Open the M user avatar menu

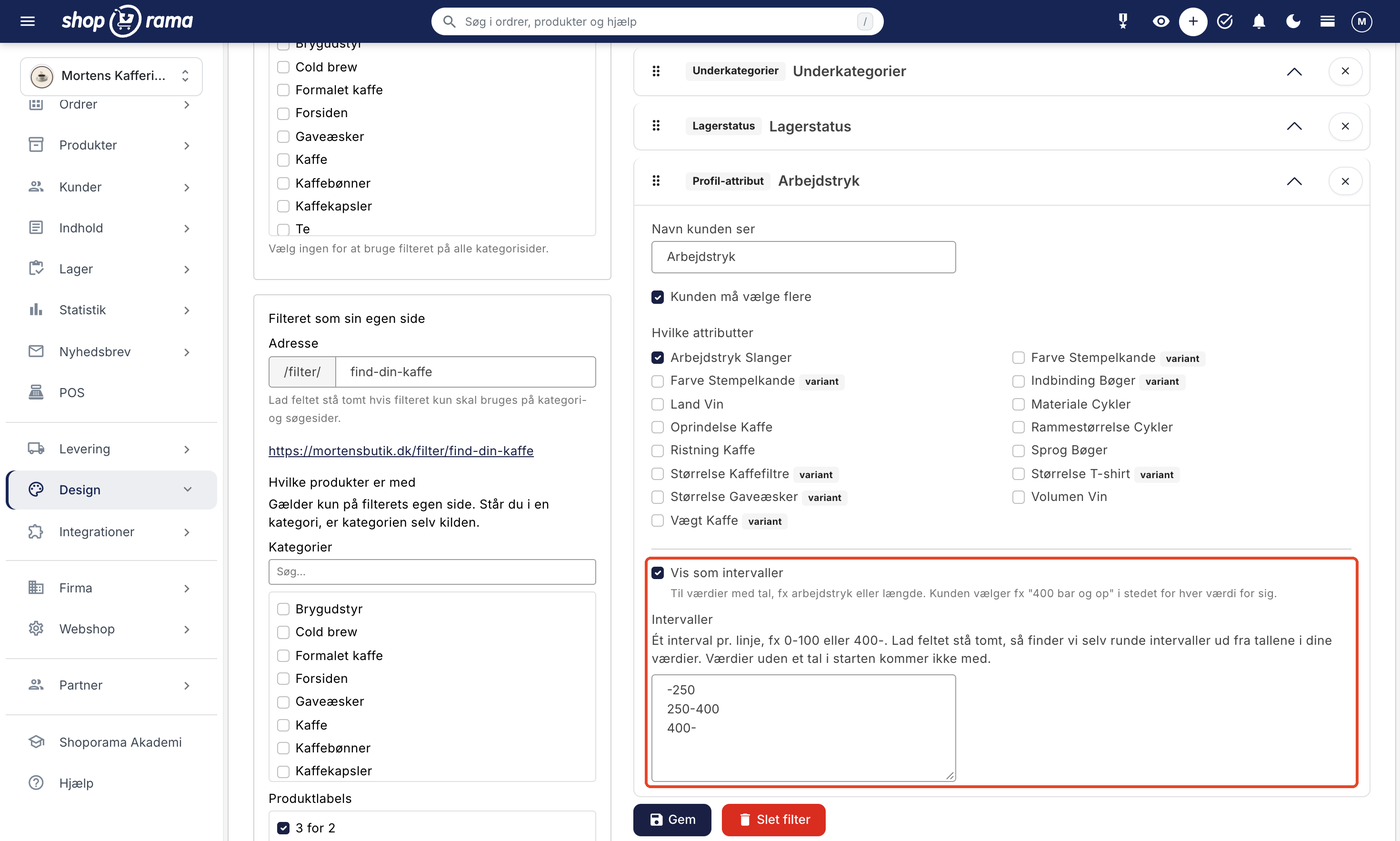coord(1361,21)
